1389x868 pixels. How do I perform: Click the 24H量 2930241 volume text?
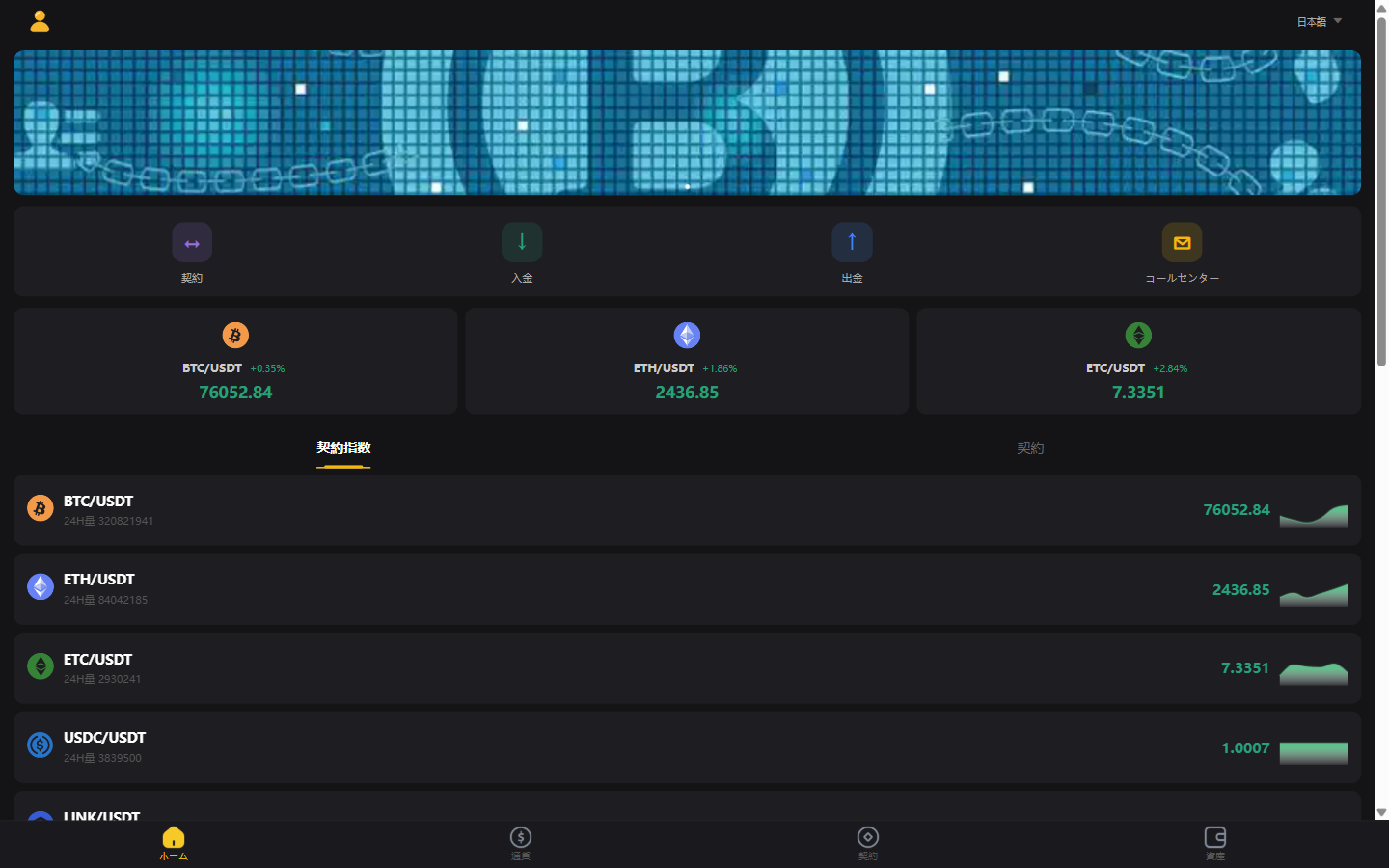[102, 679]
